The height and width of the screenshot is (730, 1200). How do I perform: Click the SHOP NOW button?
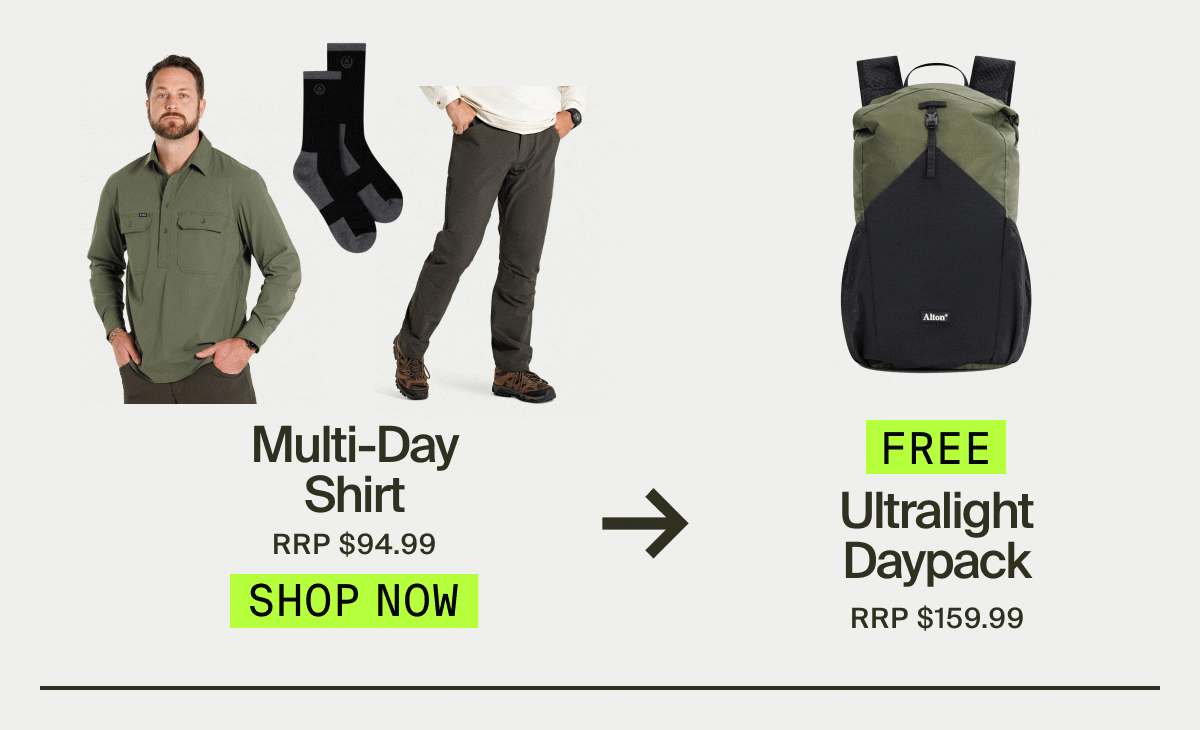[x=354, y=600]
